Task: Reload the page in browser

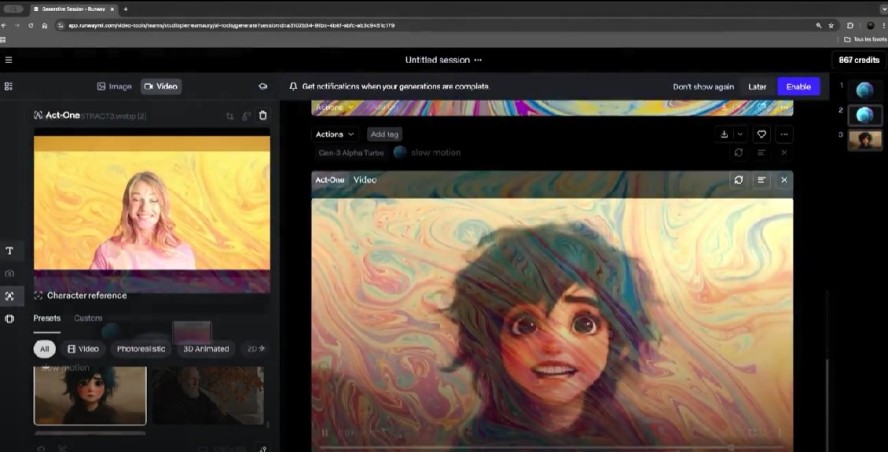Action: click(31, 25)
